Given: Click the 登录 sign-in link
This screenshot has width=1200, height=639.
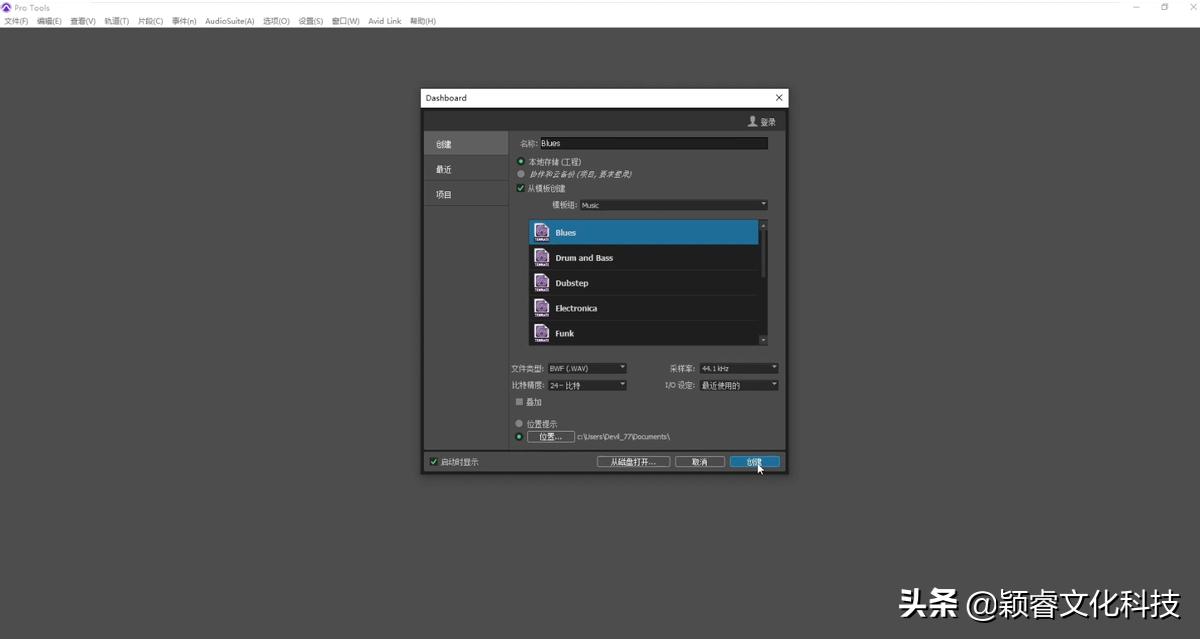Looking at the screenshot, I should click(768, 122).
